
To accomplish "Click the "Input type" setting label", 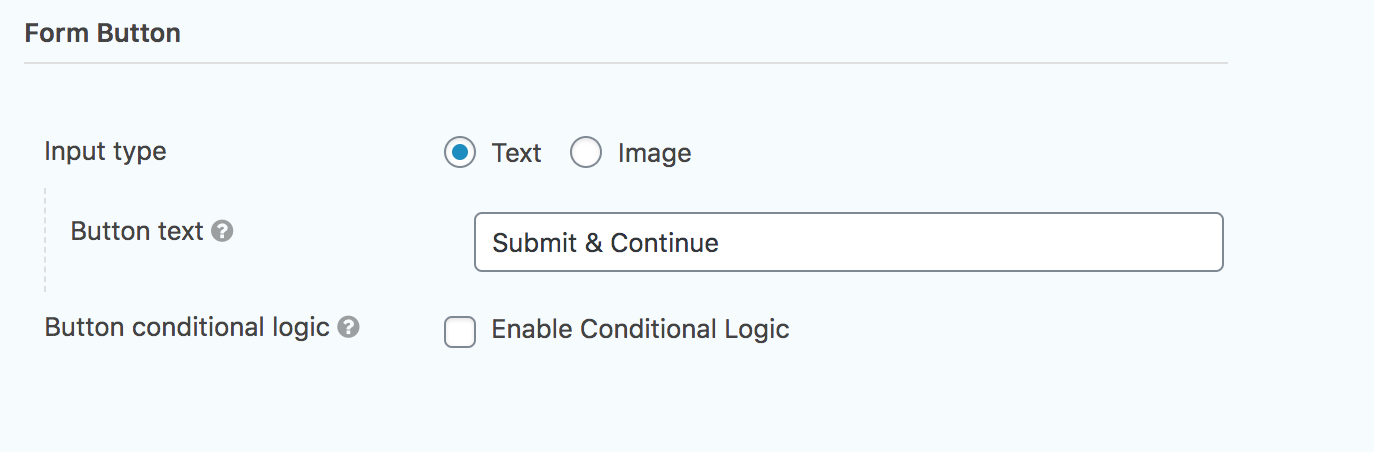I will pos(105,152).
